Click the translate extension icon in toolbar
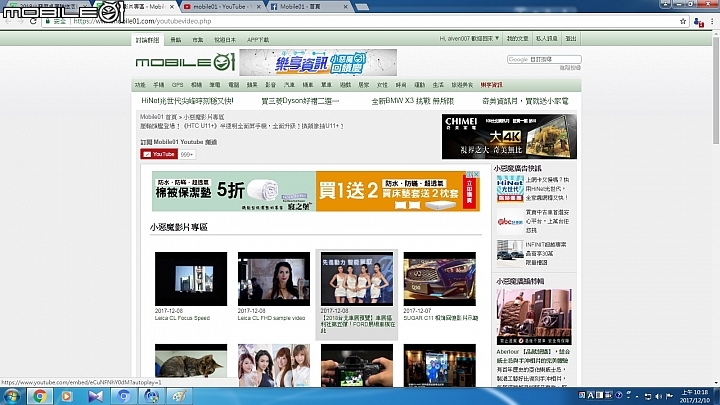720x405 pixels. tap(698, 22)
